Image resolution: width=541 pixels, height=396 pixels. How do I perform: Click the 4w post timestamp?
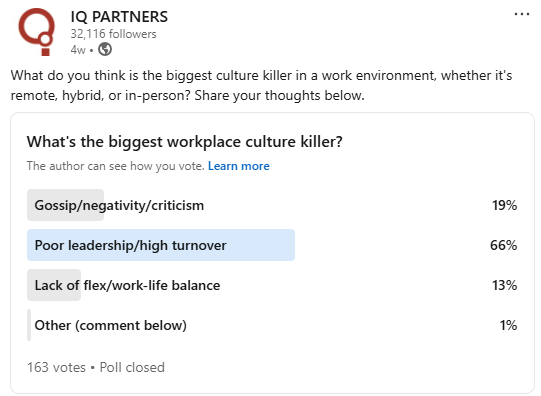(x=78, y=50)
